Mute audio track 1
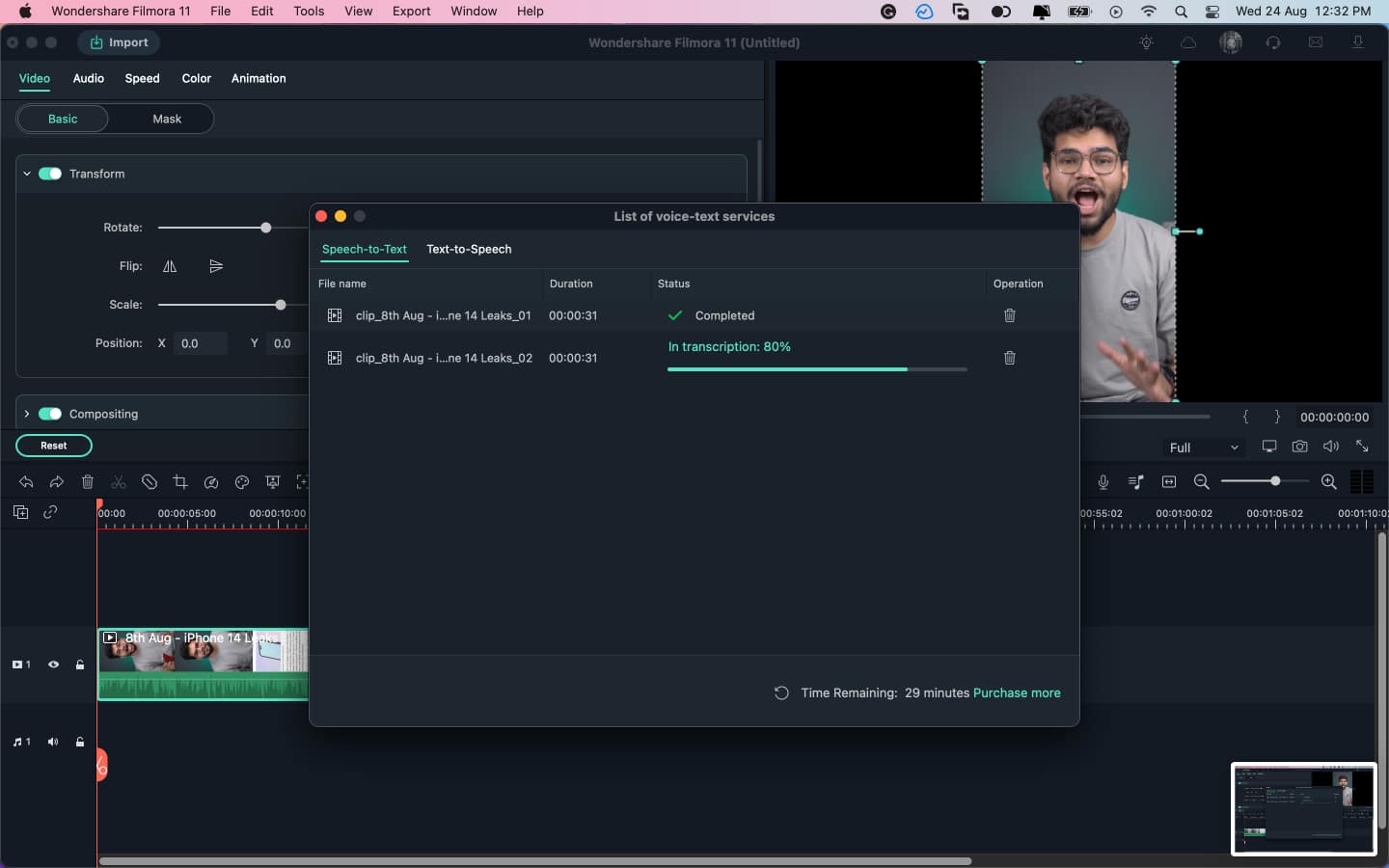The image size is (1389, 868). click(53, 742)
